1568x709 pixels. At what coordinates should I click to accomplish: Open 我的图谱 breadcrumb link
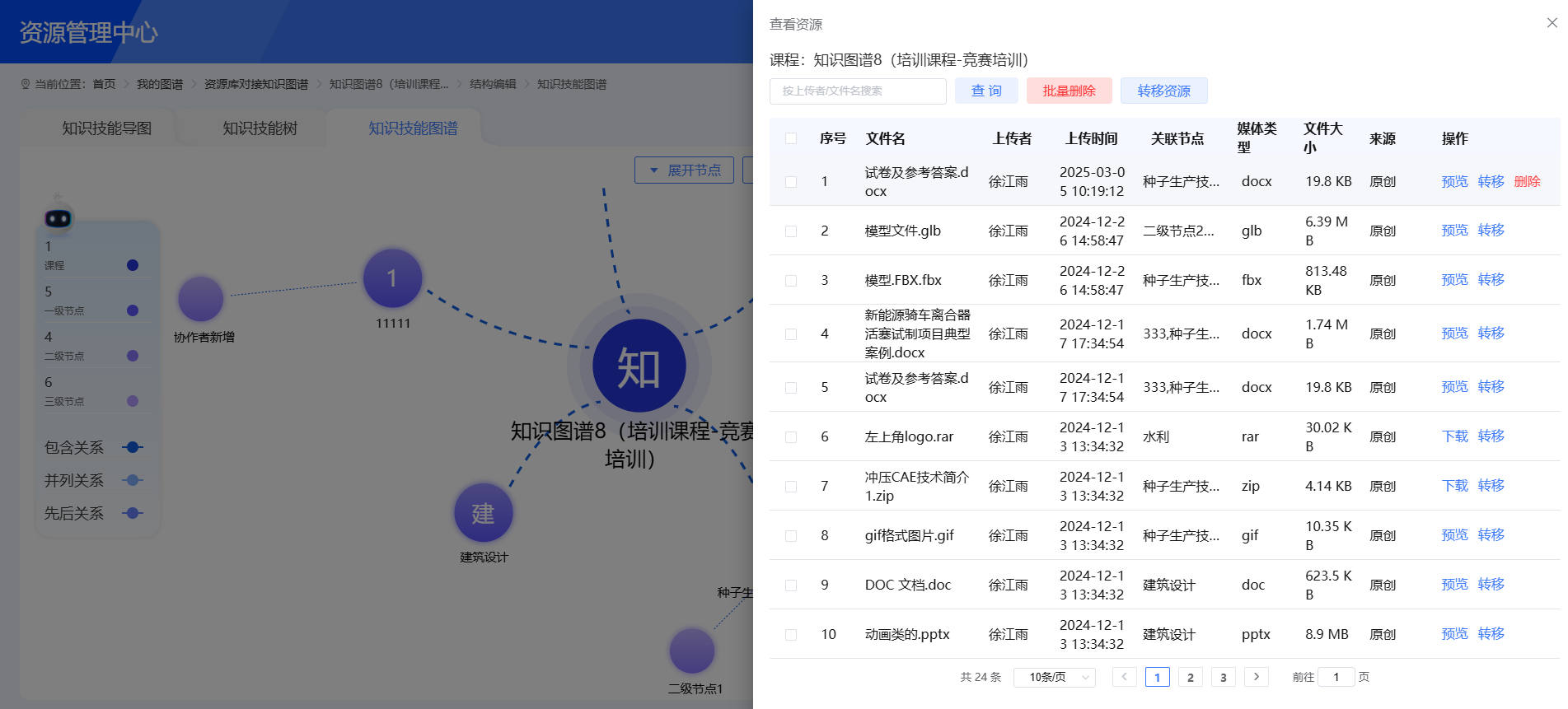point(160,84)
